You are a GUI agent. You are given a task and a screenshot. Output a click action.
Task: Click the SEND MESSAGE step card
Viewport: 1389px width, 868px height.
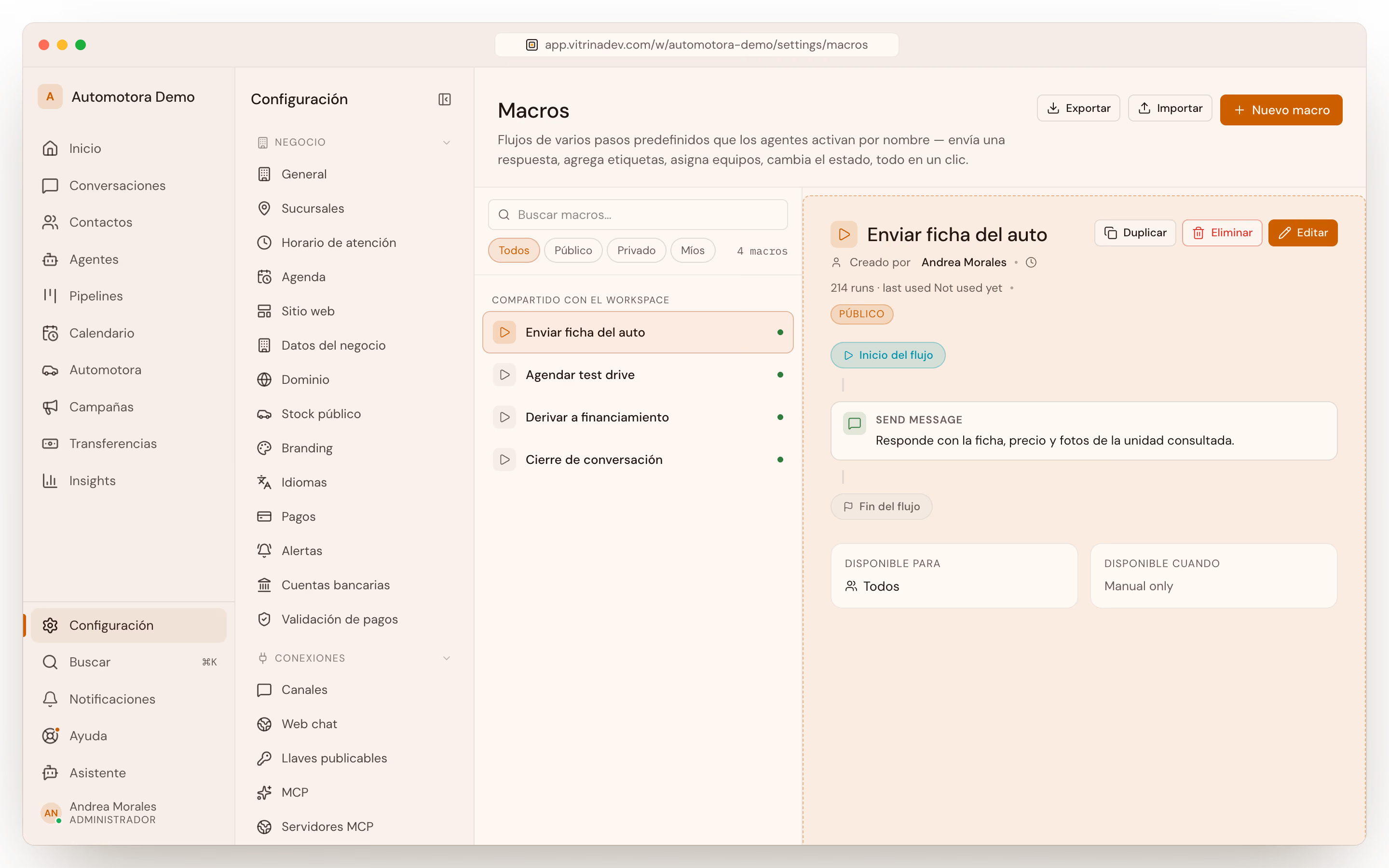[1084, 431]
